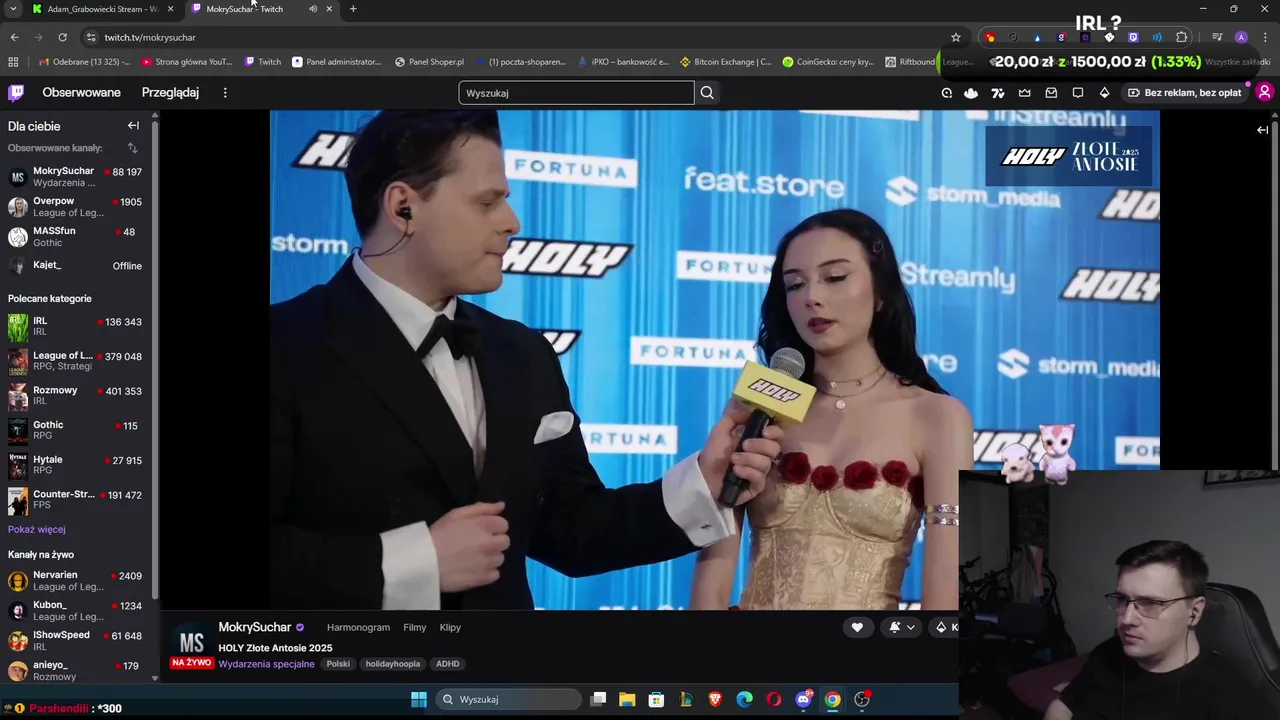Go back in browser history

pyautogui.click(x=14, y=37)
